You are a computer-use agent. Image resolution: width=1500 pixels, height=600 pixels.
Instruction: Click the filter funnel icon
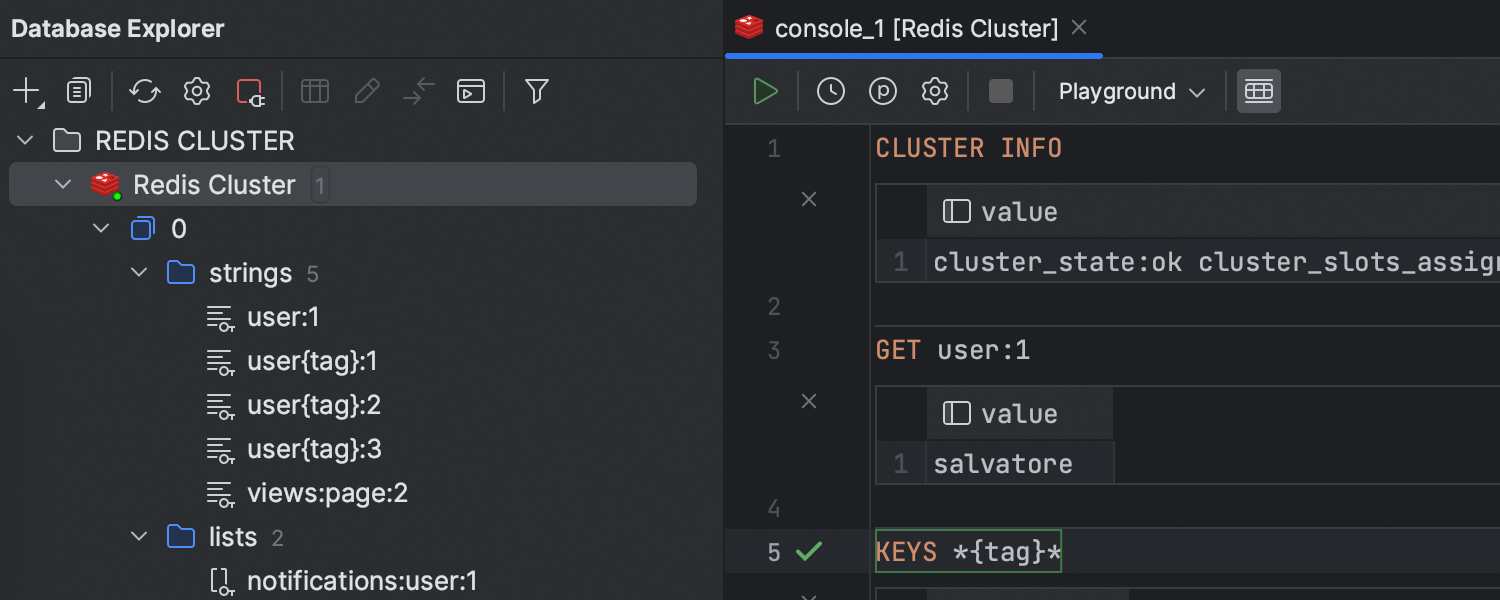537,92
